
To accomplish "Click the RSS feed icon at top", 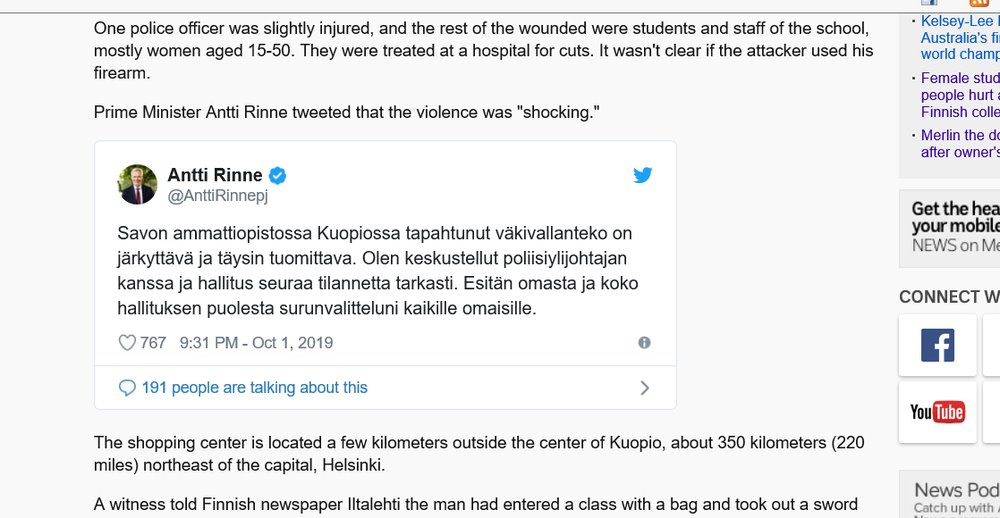I will click(979, 3).
